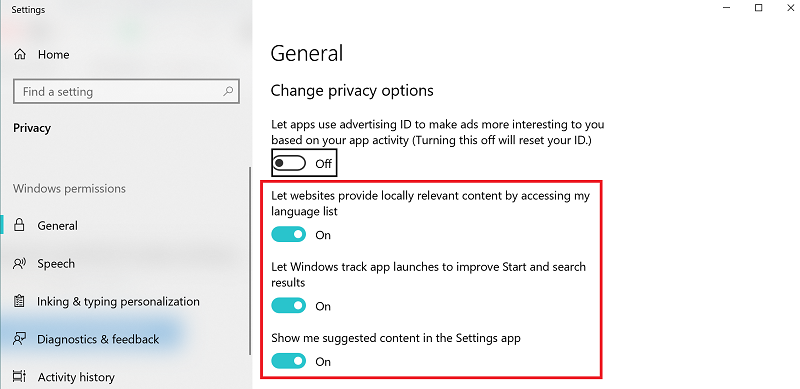Open the Speech settings page
Image resolution: width=800 pixels, height=389 pixels.
pos(56,263)
